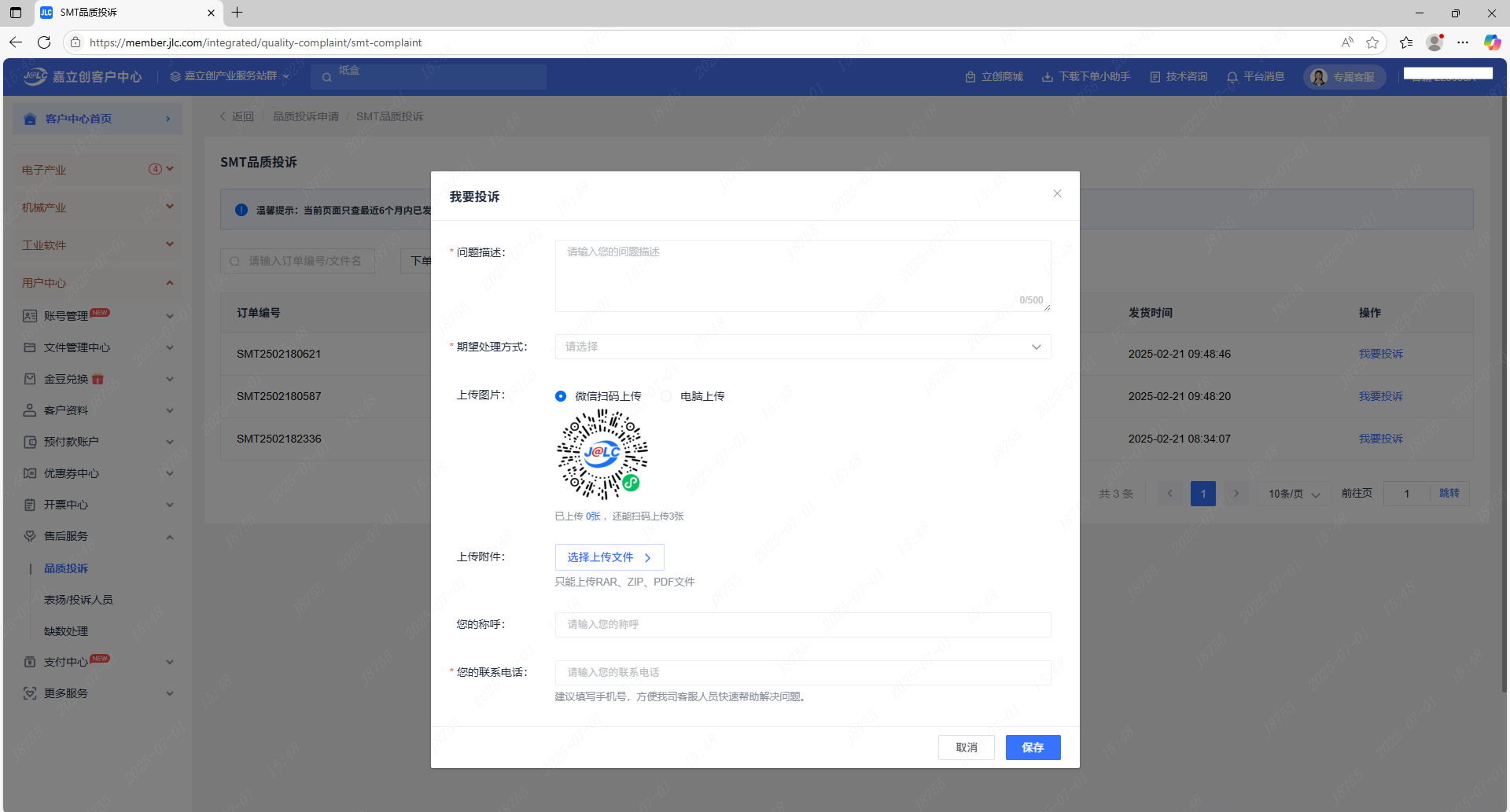
Task: Go back with the browser back arrow
Action: pyautogui.click(x=16, y=42)
